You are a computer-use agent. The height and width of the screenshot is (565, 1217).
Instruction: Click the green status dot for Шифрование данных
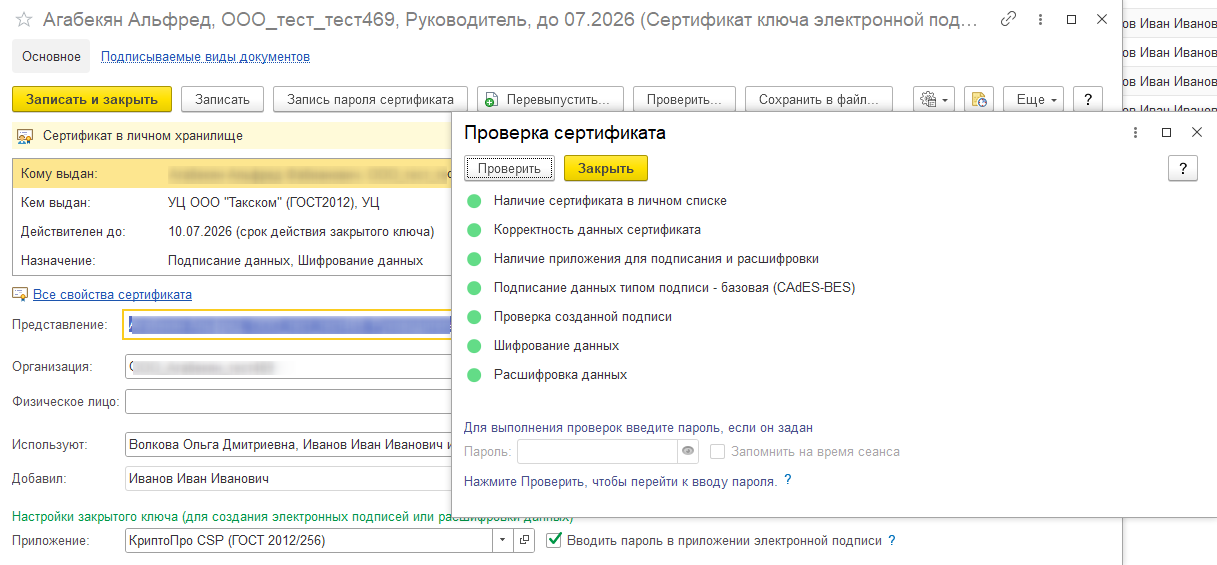[x=474, y=346]
